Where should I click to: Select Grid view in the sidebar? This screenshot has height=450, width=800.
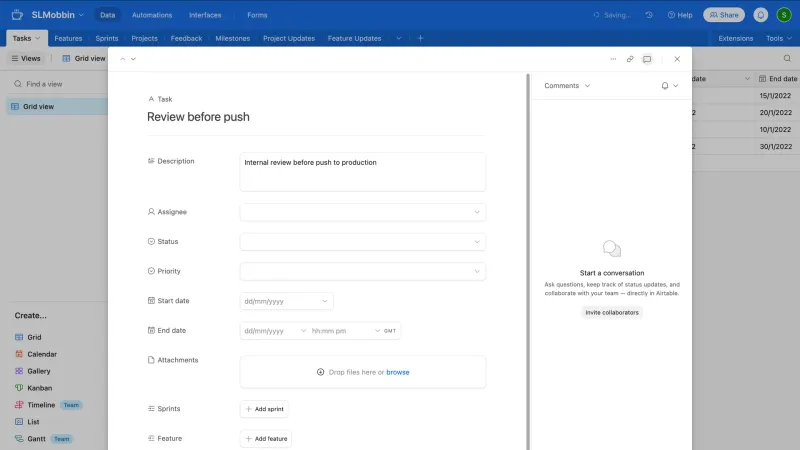(57, 107)
